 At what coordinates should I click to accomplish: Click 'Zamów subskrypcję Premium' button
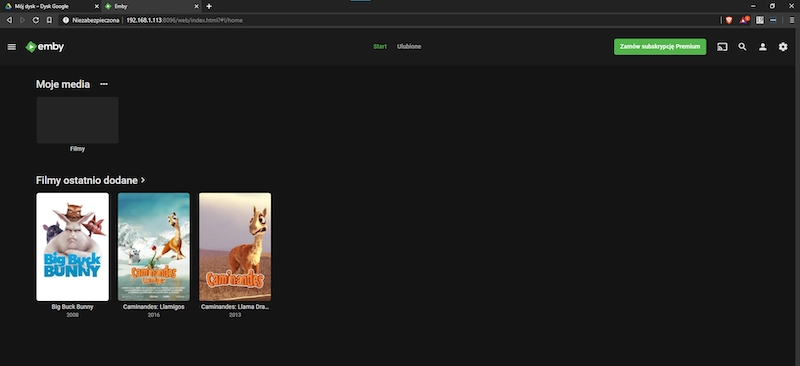click(x=660, y=46)
